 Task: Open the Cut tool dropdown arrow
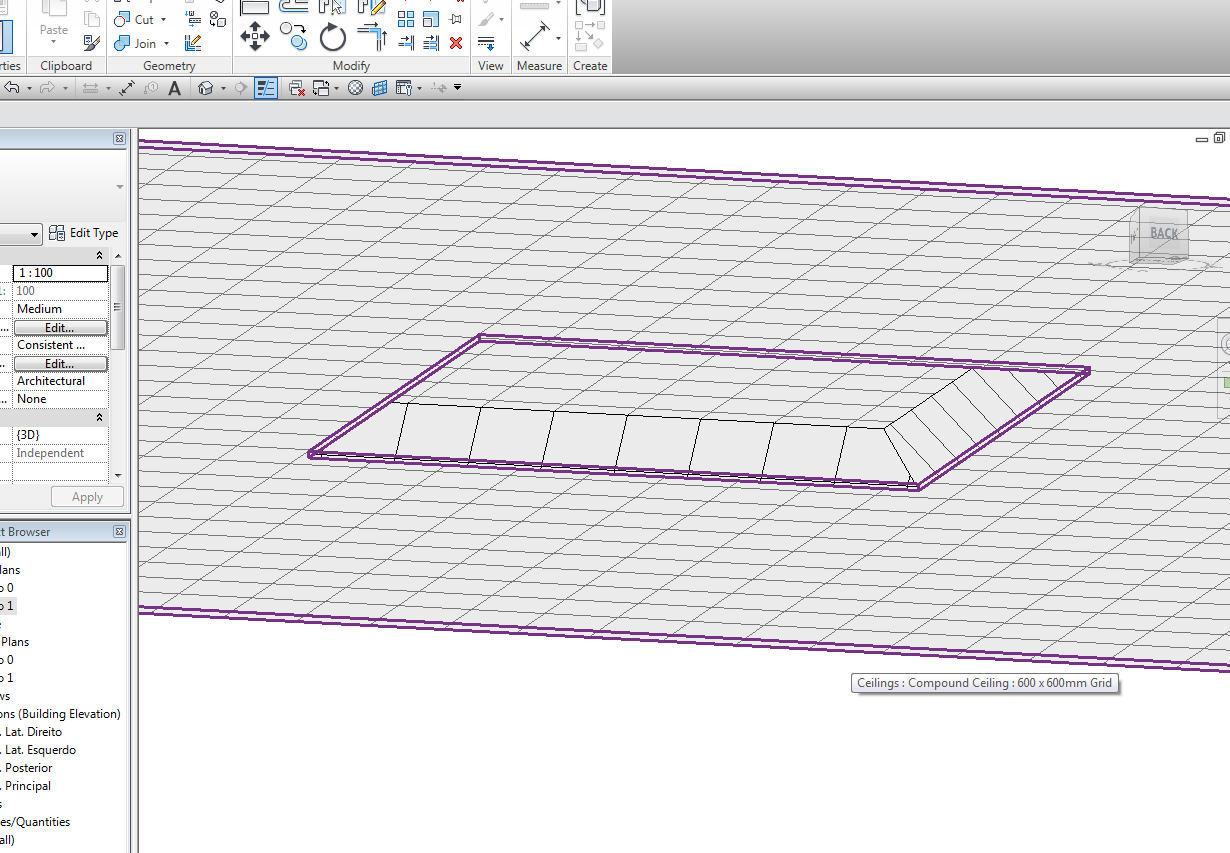coord(163,19)
